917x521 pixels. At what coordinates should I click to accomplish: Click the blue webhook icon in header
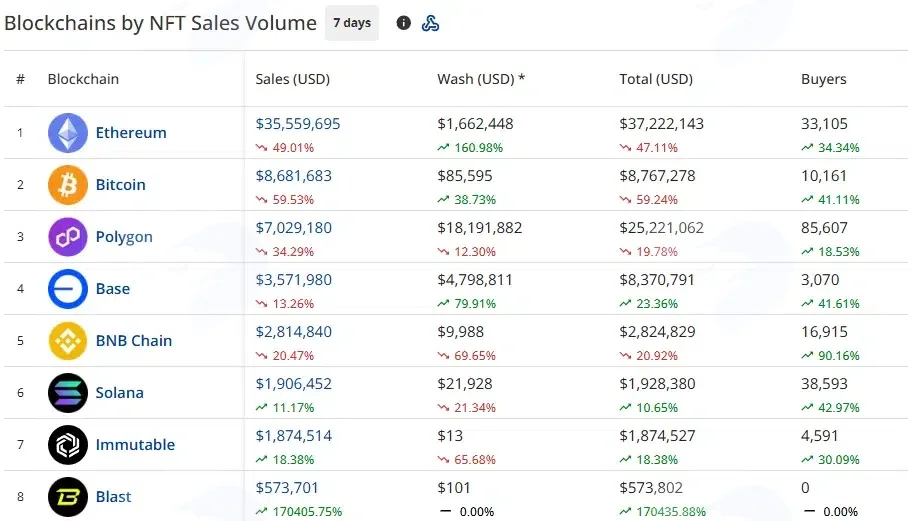tap(430, 23)
